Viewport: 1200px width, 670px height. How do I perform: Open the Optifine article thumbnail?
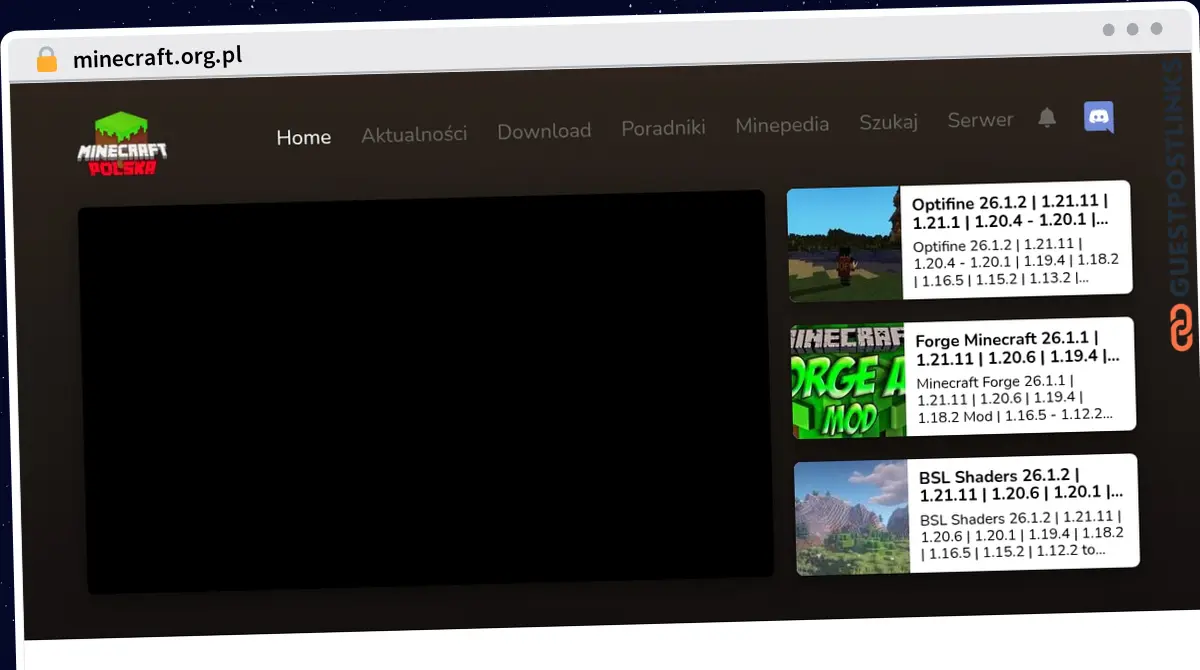(x=845, y=243)
